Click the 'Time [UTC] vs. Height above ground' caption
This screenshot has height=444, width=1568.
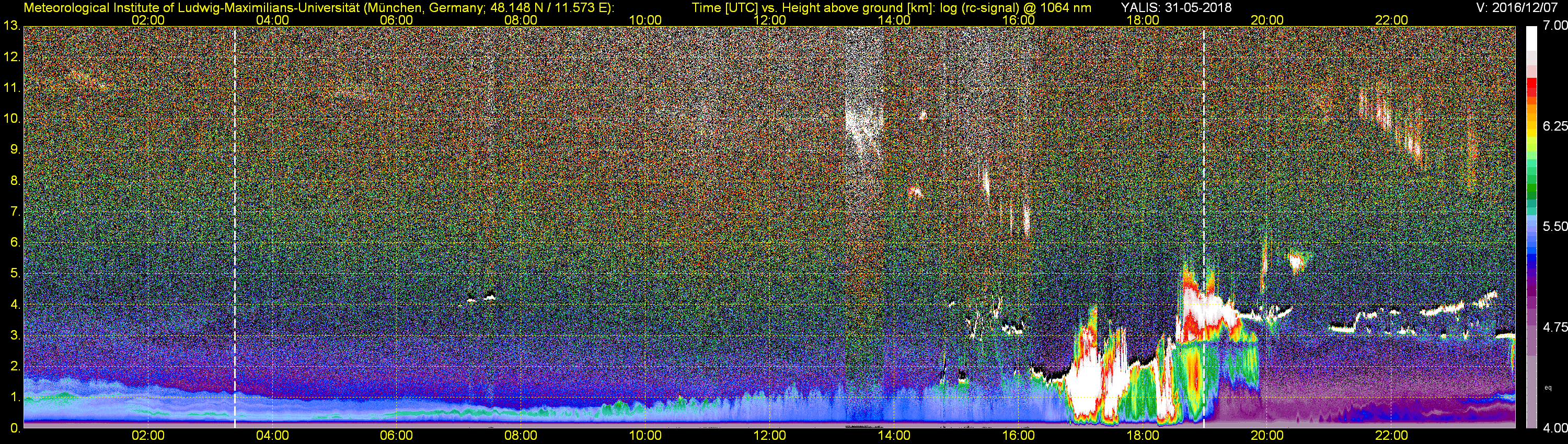pos(892,8)
